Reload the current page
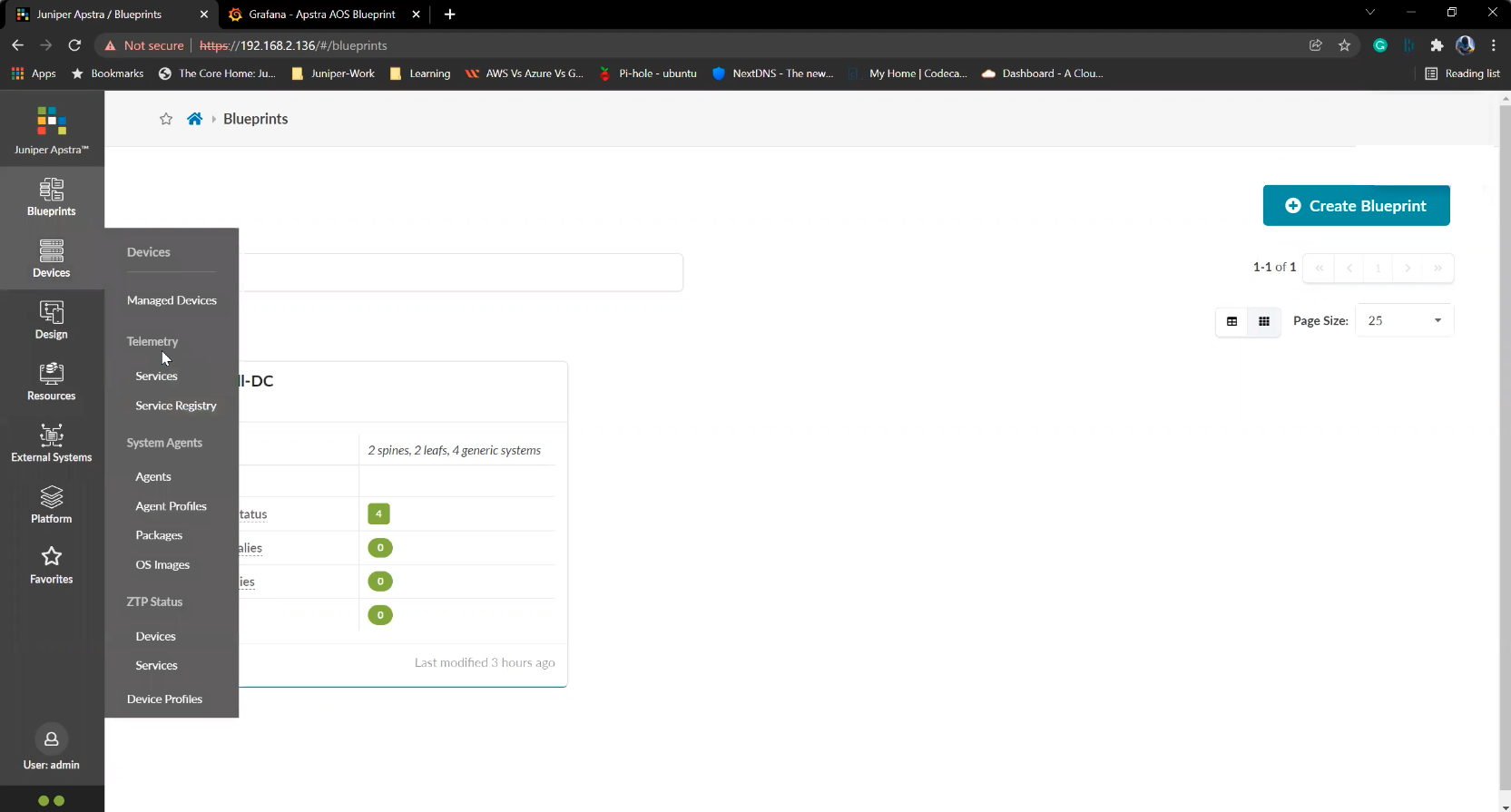The image size is (1511, 812). point(74,45)
